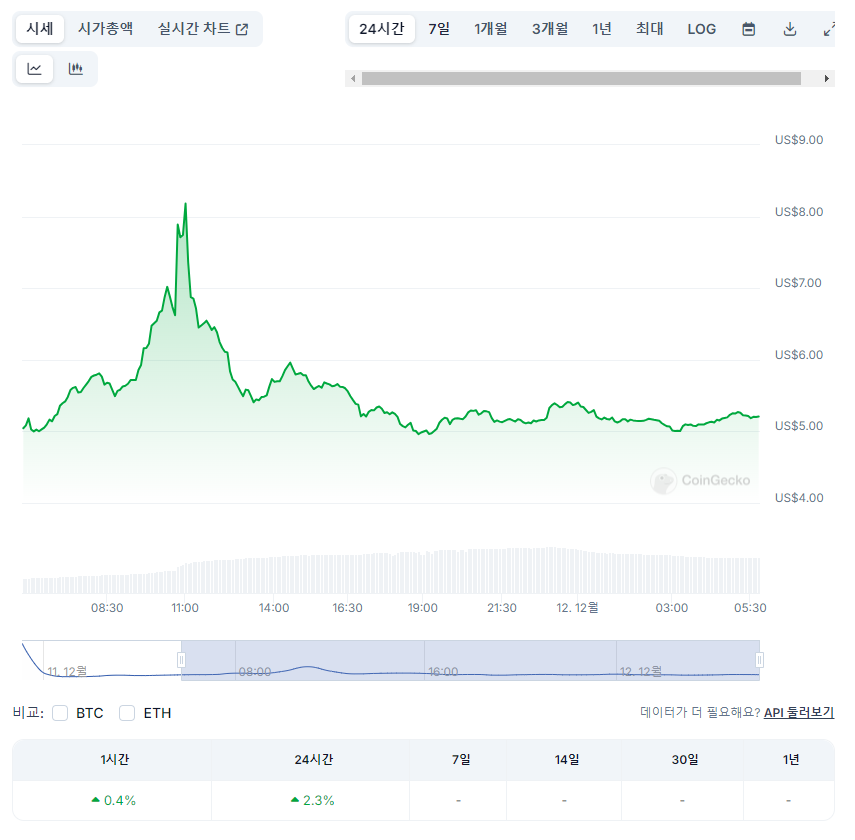Set range to 7일

439,29
